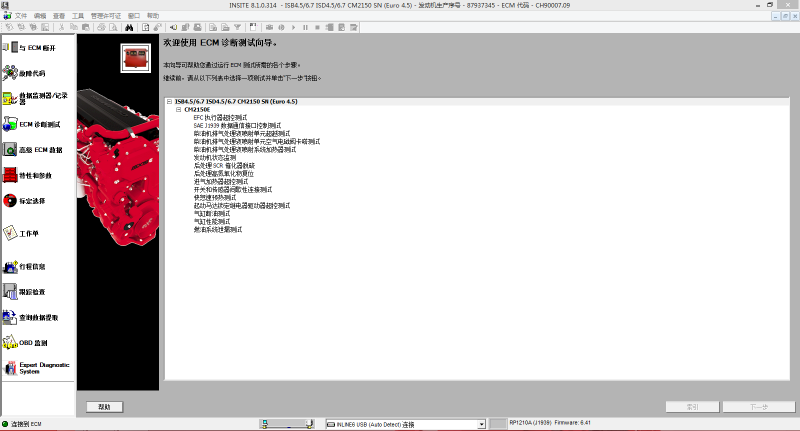
Task: Open the OBD 监测 sidebar item
Action: pyautogui.click(x=25, y=343)
